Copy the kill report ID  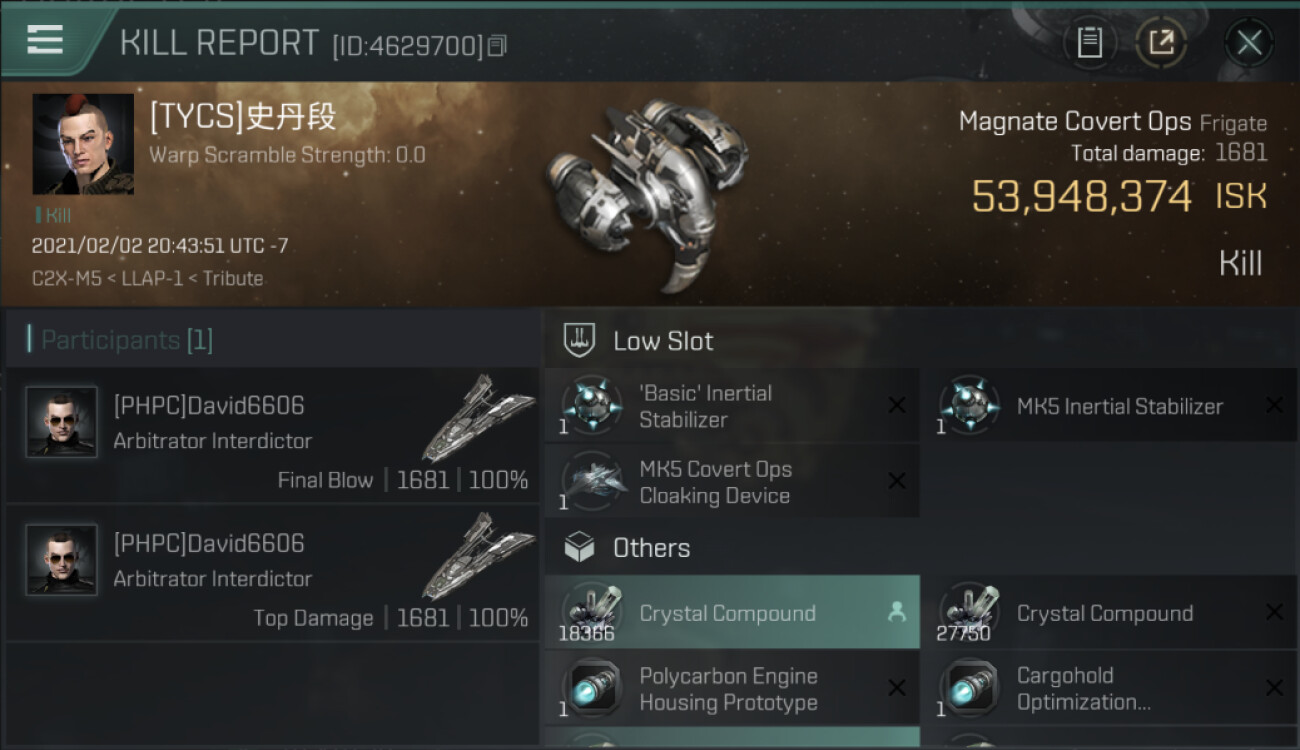click(x=497, y=46)
